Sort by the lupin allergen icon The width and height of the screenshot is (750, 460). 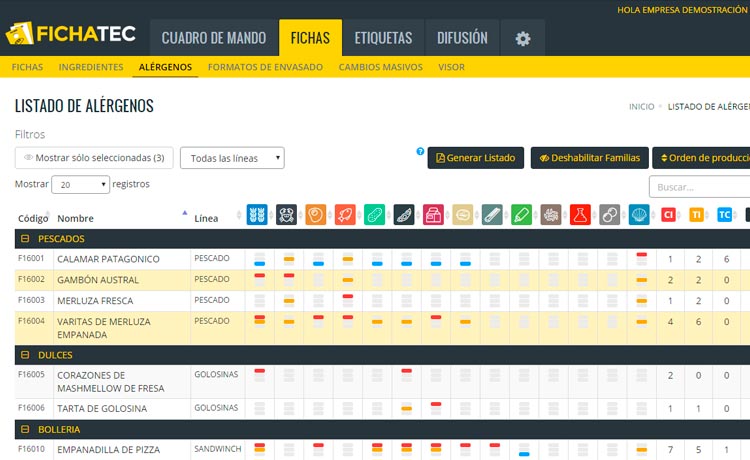coord(610,215)
